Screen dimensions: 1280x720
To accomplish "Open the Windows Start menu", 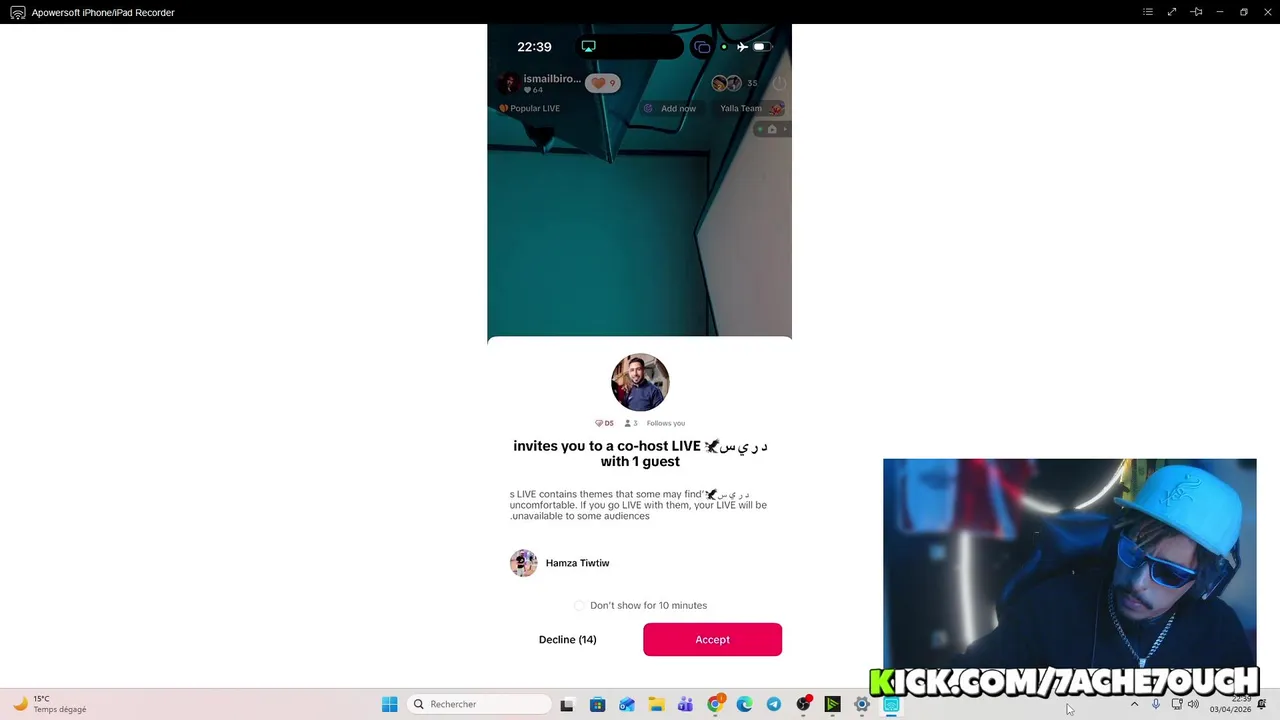I will [x=389, y=704].
